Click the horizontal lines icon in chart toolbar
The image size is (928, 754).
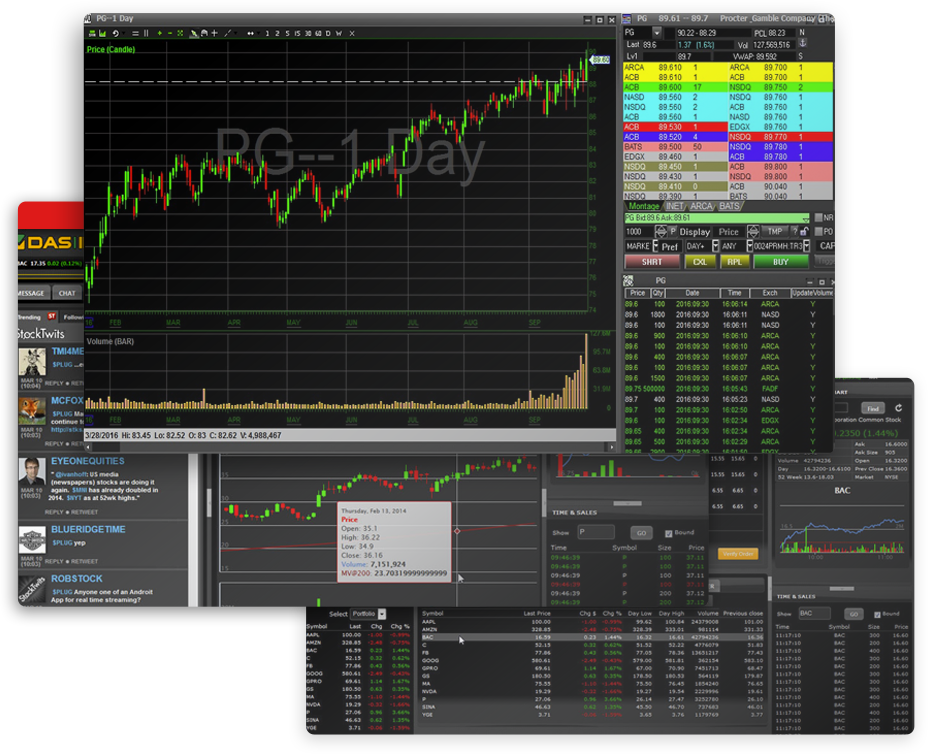pyautogui.click(x=136, y=34)
